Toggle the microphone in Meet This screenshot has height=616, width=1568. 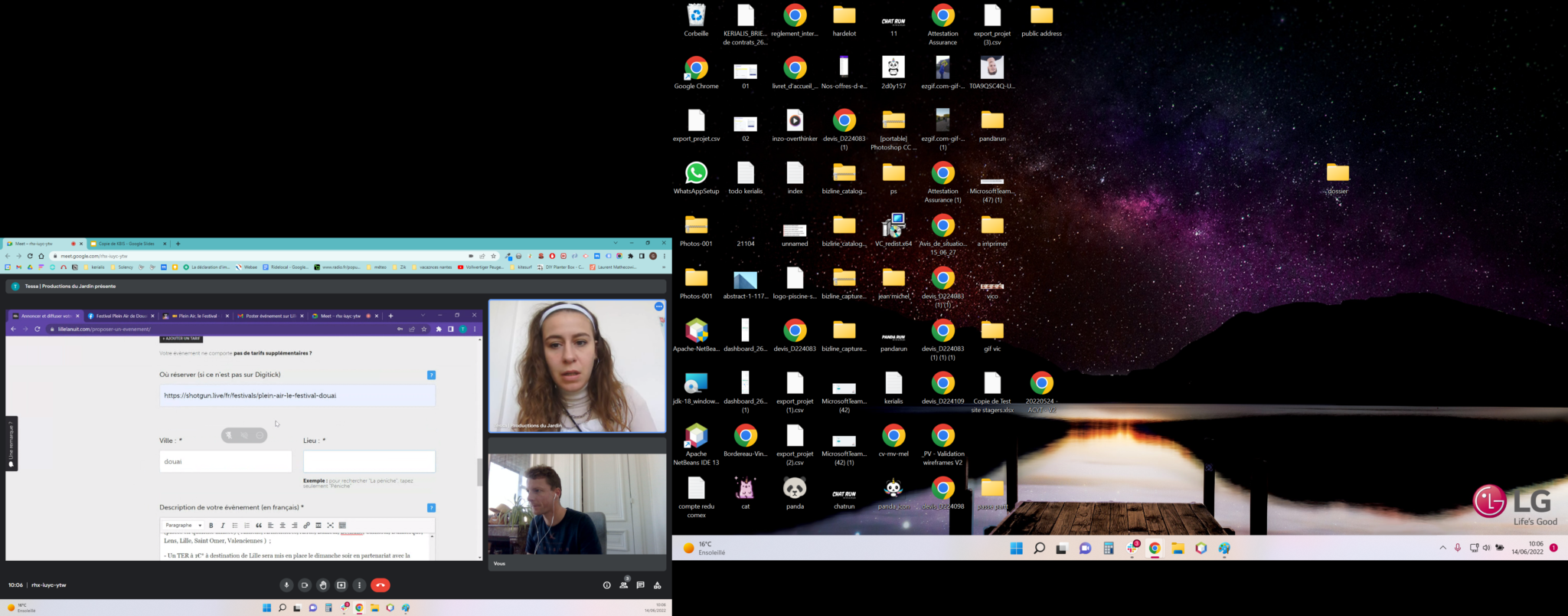(x=286, y=585)
